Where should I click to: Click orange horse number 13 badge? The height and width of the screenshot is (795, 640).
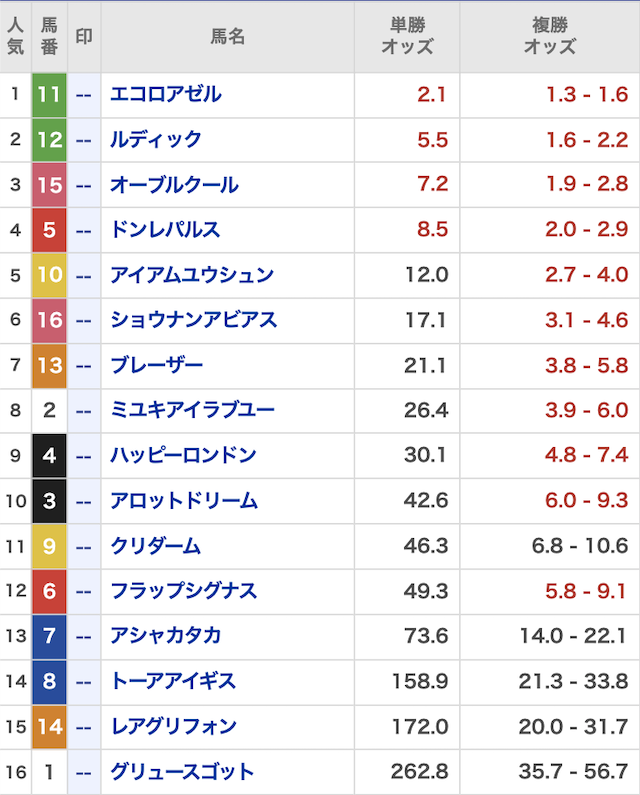49,365
